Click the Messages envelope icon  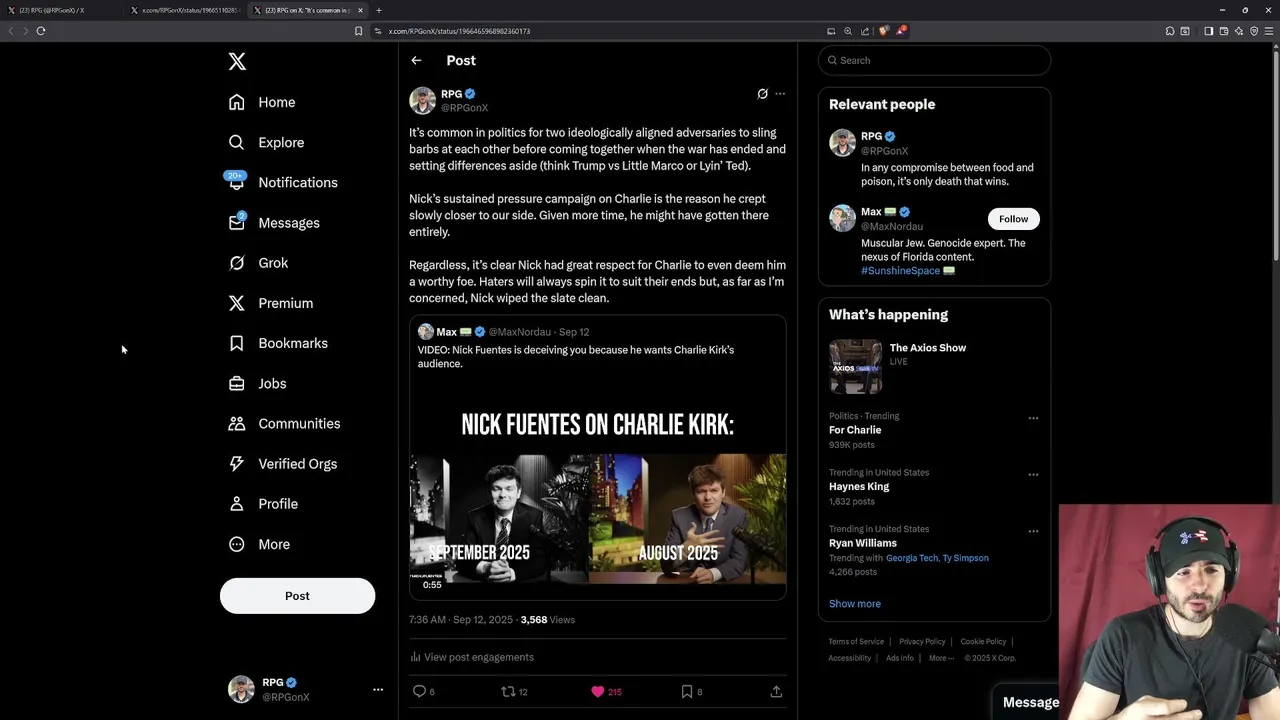pyautogui.click(x=236, y=223)
